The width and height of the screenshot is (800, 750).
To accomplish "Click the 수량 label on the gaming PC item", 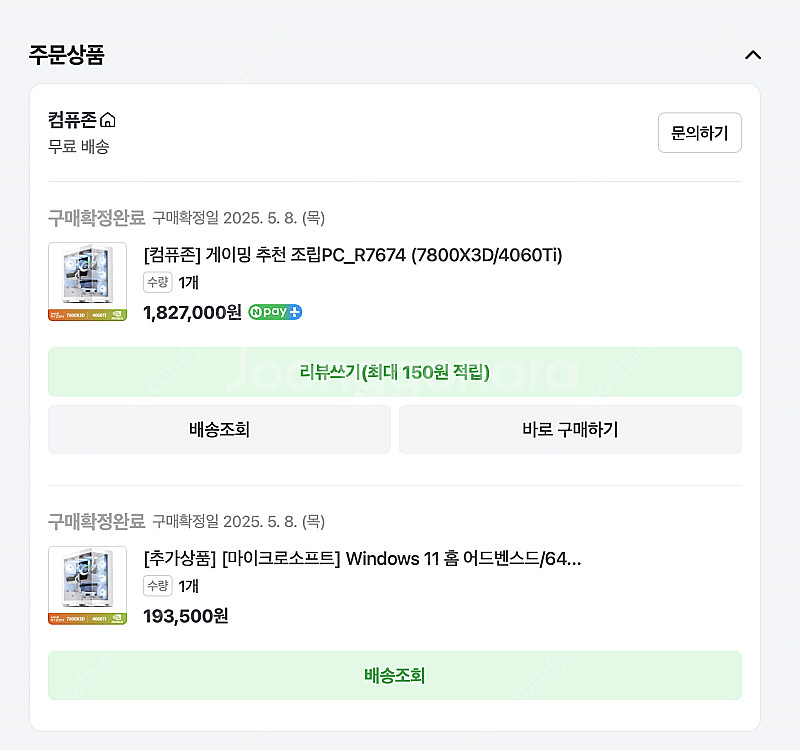I will 158,282.
